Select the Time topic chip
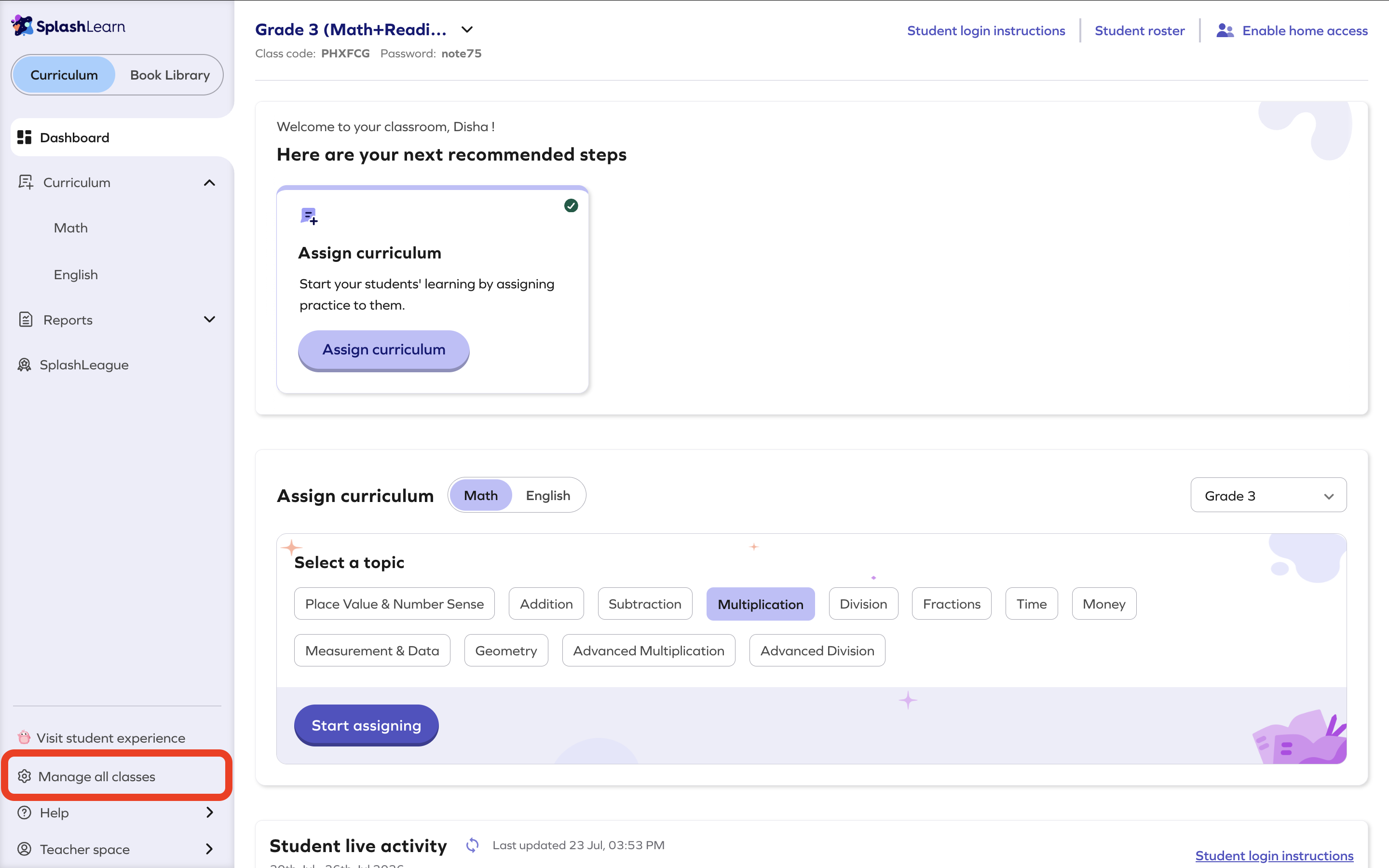1389x868 pixels. pos(1032,604)
